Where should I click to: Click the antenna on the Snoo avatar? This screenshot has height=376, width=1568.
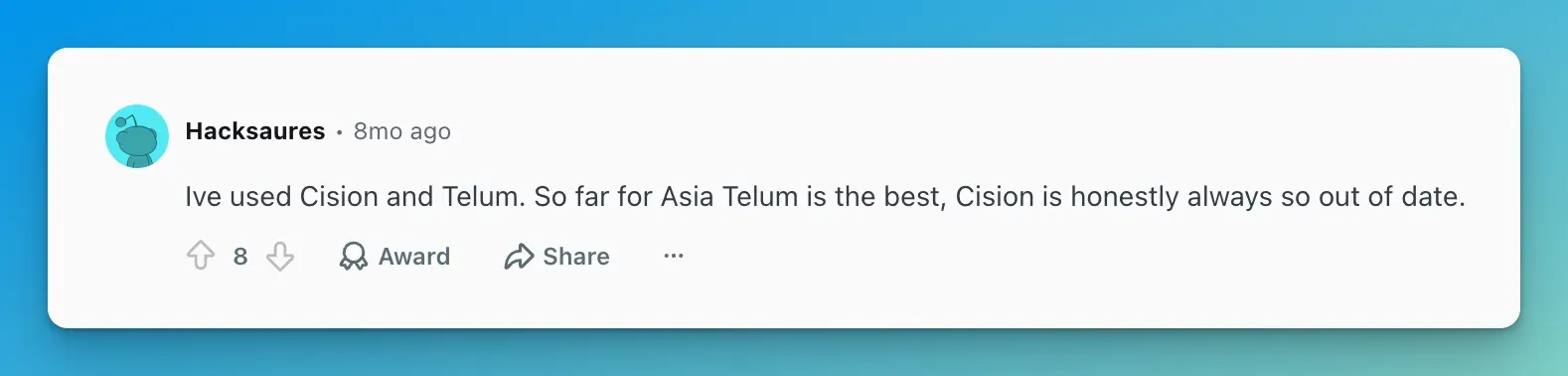tap(125, 121)
